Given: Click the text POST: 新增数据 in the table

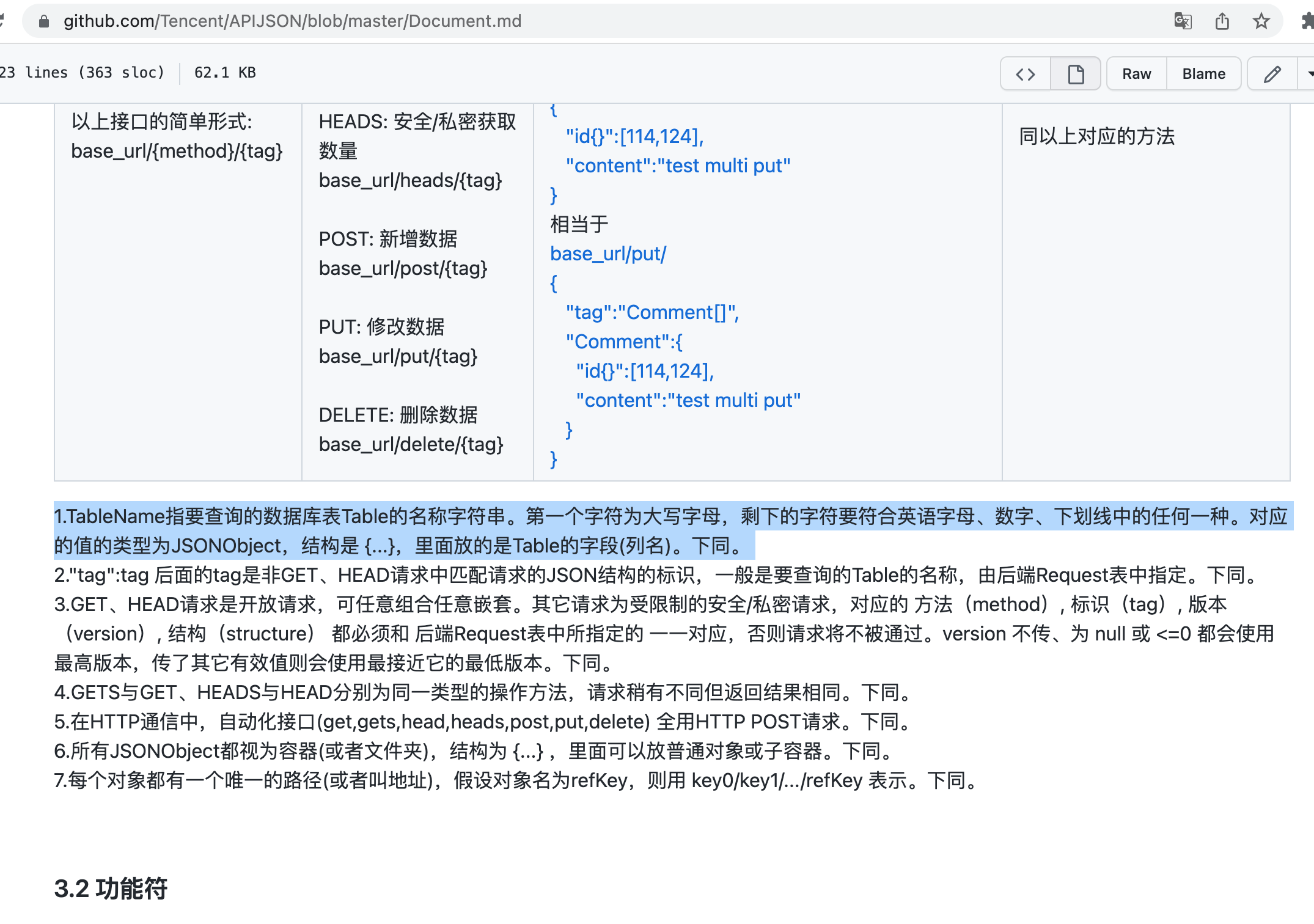Looking at the screenshot, I should [x=387, y=239].
